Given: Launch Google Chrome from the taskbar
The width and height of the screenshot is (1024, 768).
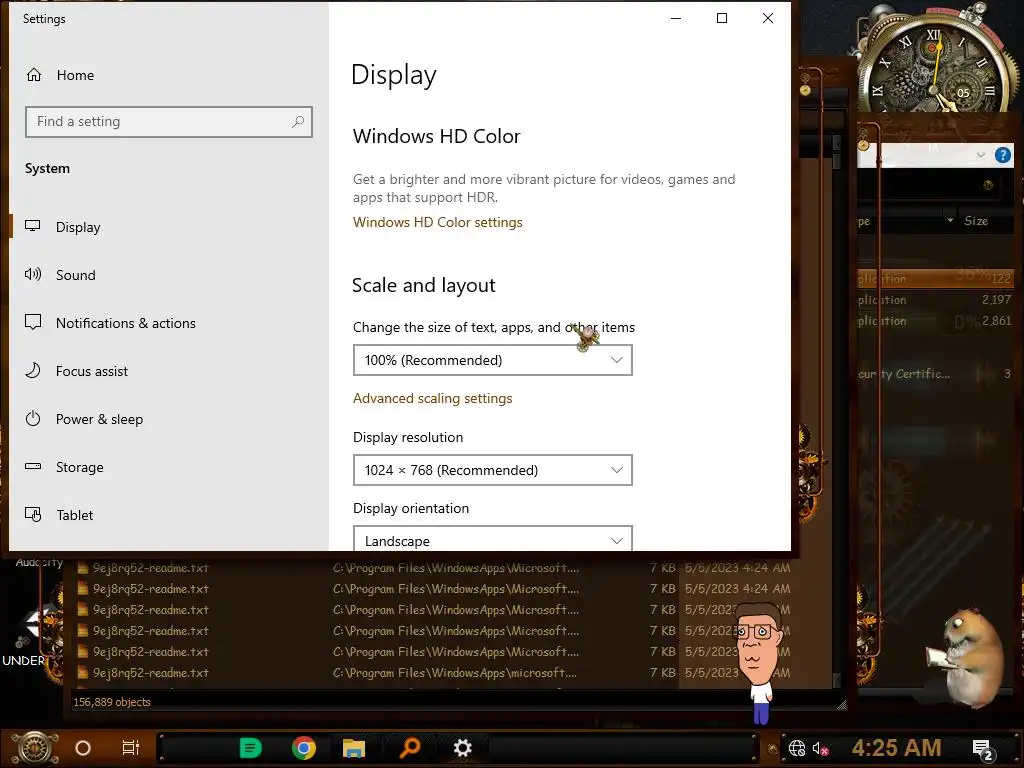Looking at the screenshot, I should [x=304, y=748].
